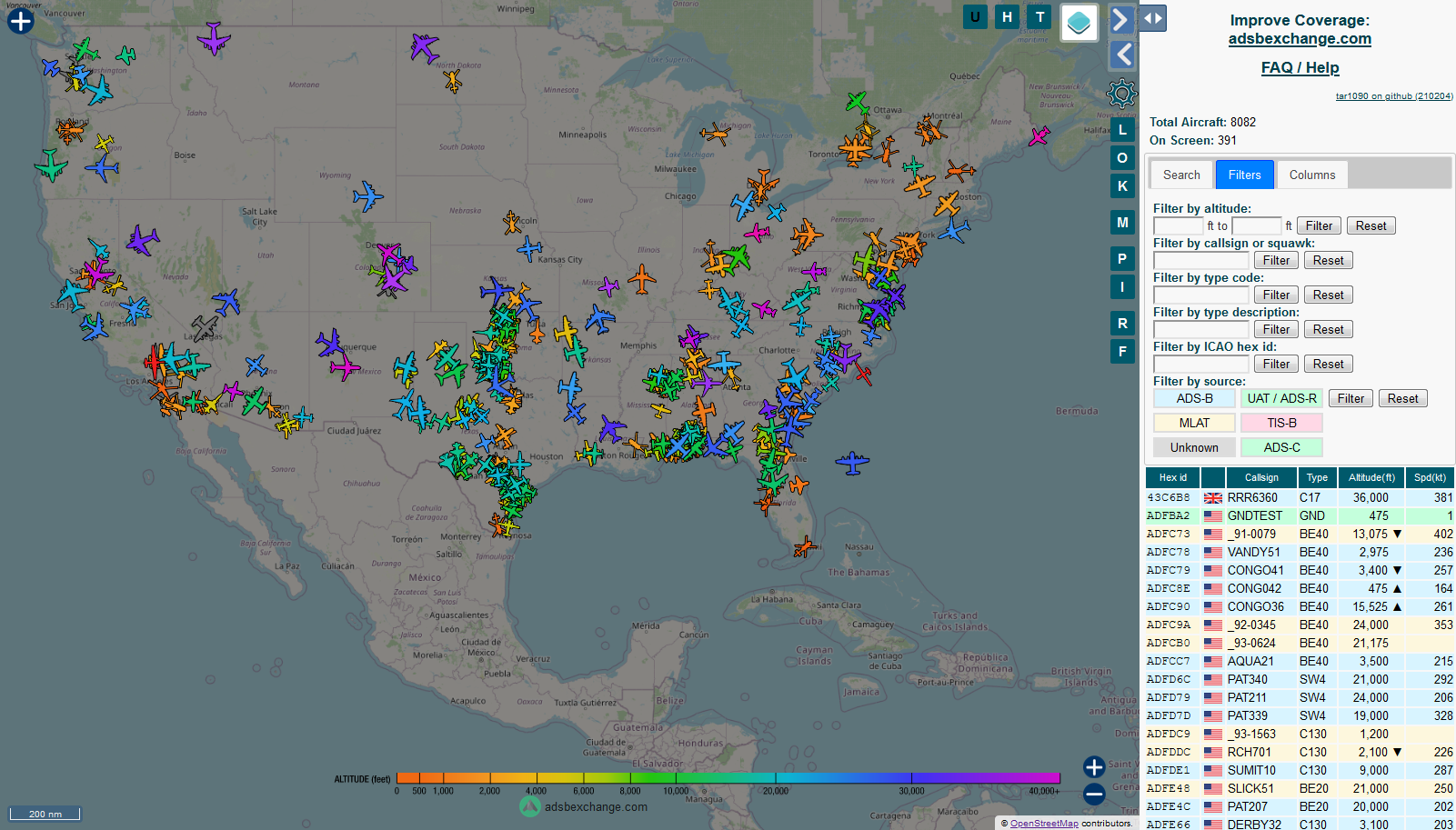
Task: Click the type code input field
Action: coord(1200,295)
